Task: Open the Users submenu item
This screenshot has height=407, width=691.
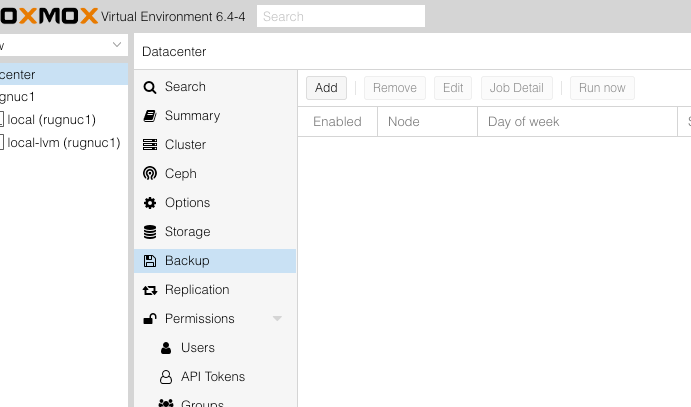Action: (215, 348)
